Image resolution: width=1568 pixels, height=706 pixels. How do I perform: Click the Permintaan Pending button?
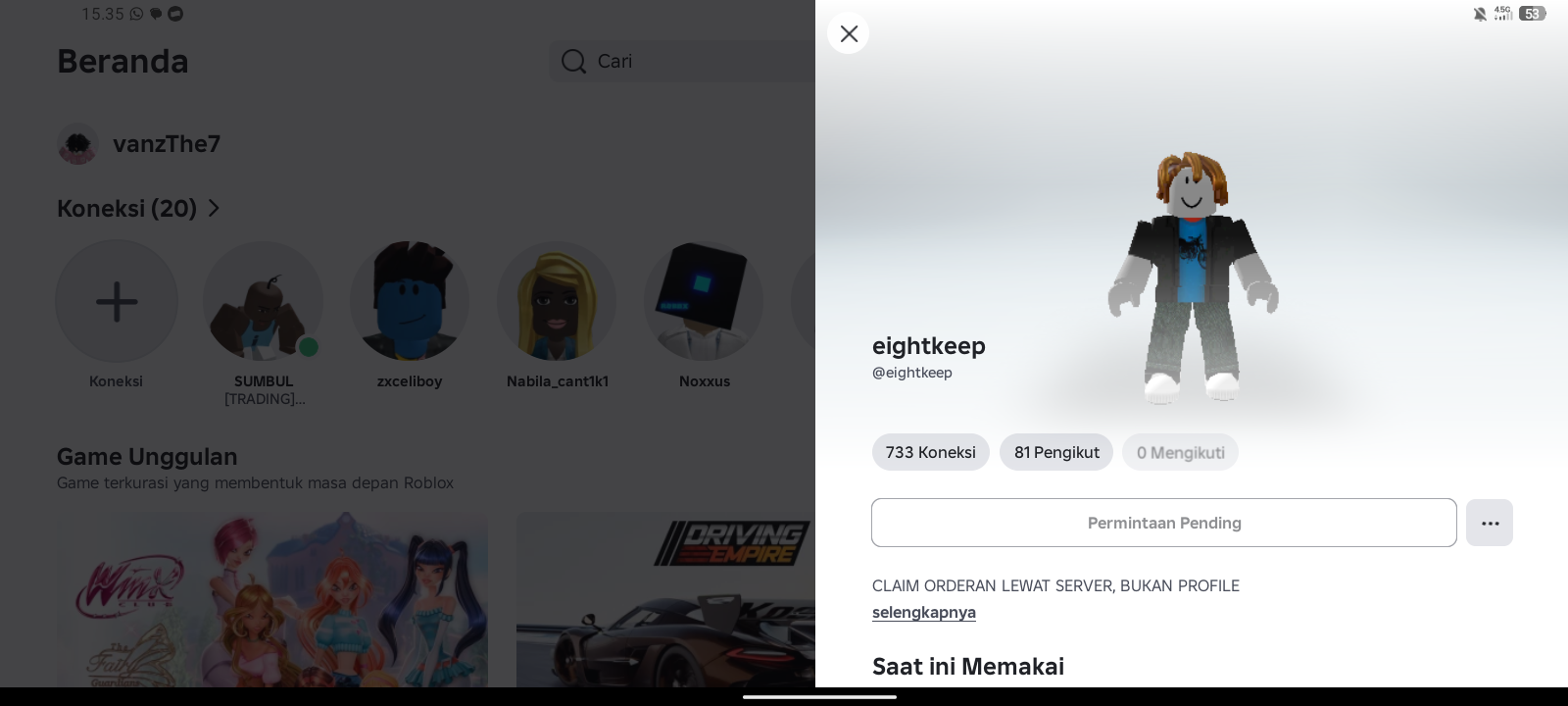coord(1164,523)
